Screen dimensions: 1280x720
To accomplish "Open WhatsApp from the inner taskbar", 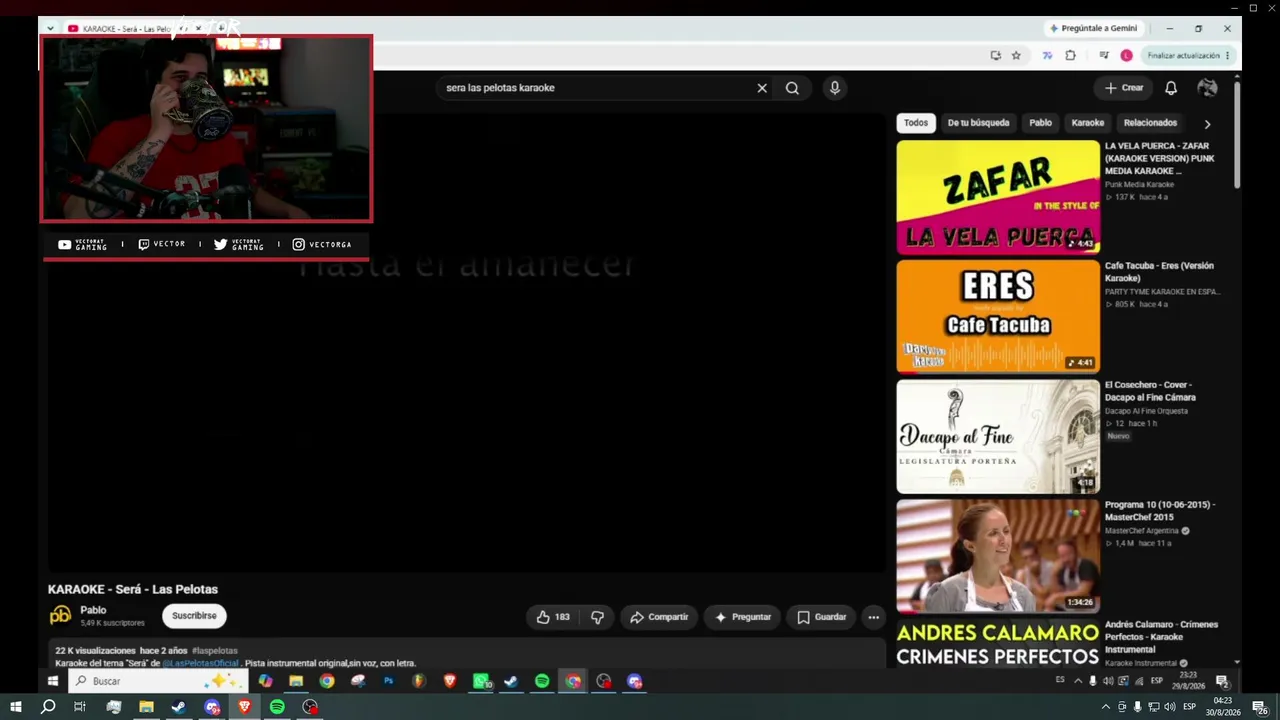I will click(481, 681).
